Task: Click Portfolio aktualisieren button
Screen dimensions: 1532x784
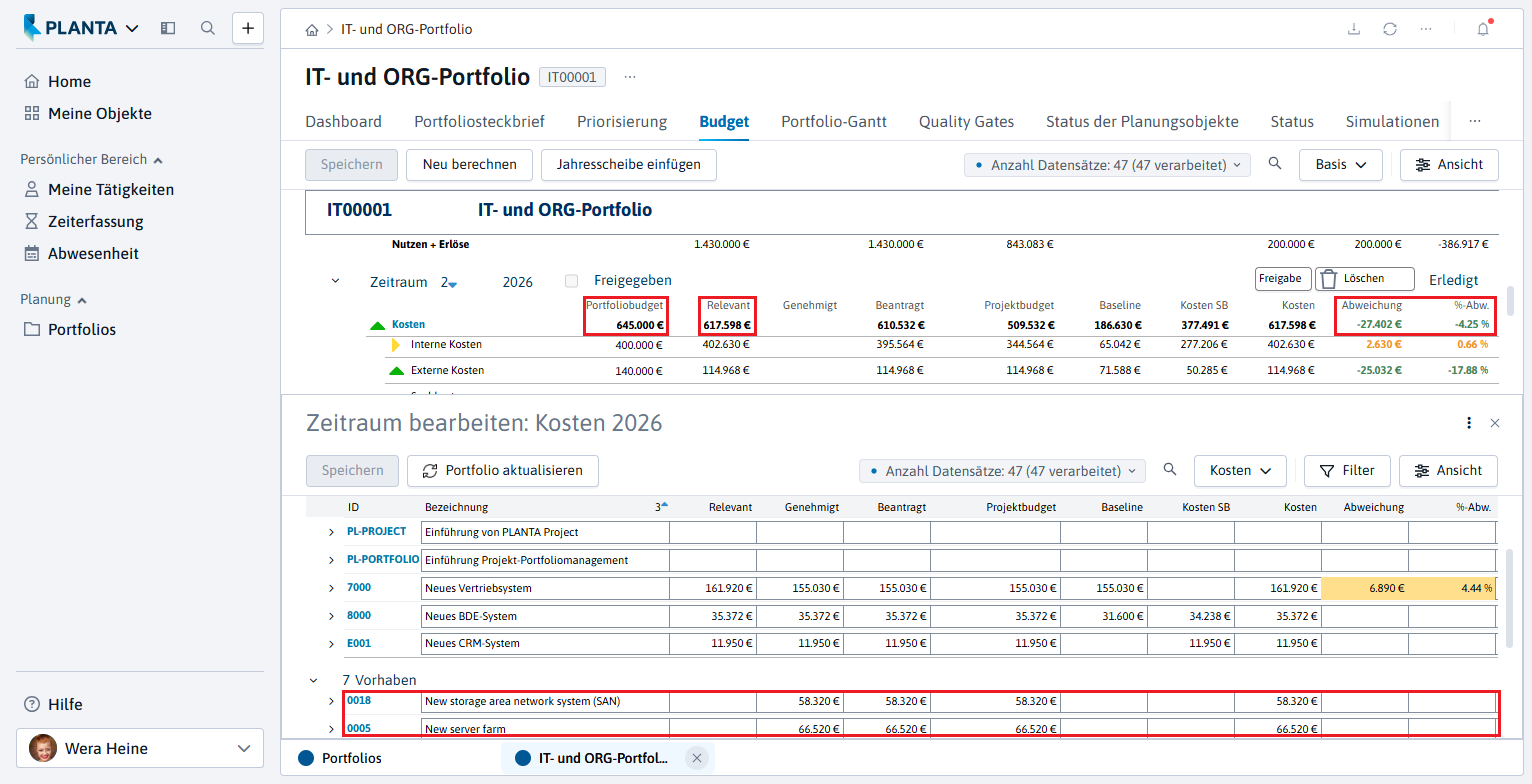Action: [x=502, y=470]
